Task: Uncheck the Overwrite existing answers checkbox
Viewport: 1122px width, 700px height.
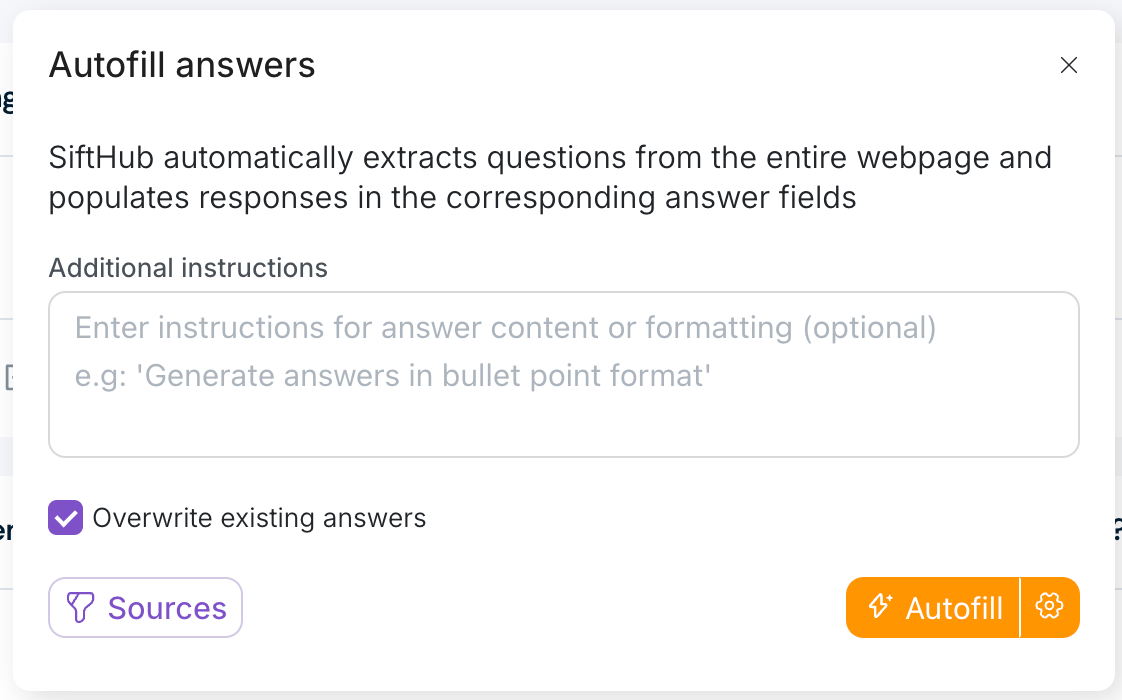Action: pos(66,518)
